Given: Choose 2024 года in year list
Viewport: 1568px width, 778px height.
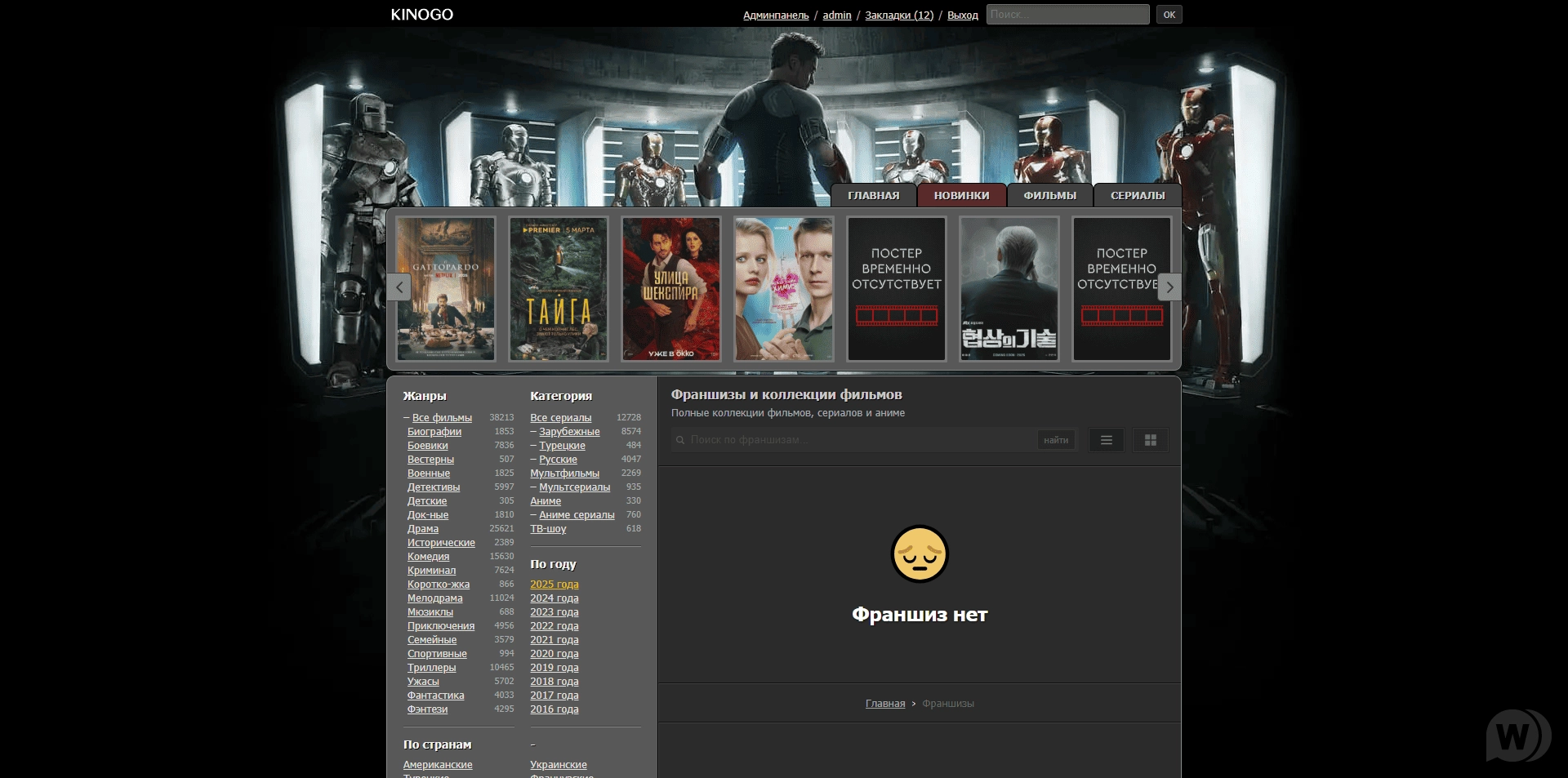Looking at the screenshot, I should [x=554, y=598].
